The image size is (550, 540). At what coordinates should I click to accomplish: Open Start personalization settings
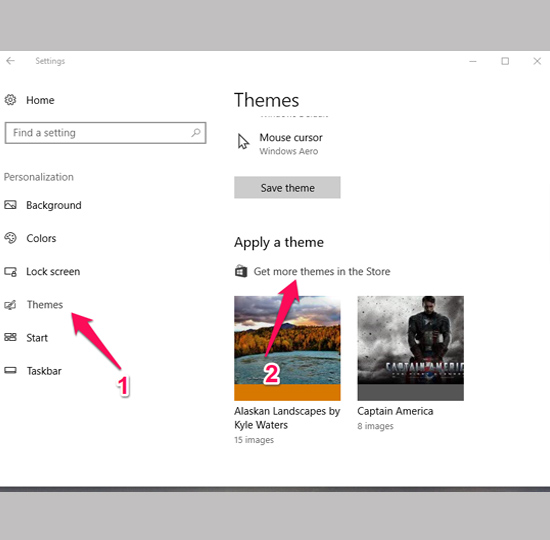[x=37, y=338]
